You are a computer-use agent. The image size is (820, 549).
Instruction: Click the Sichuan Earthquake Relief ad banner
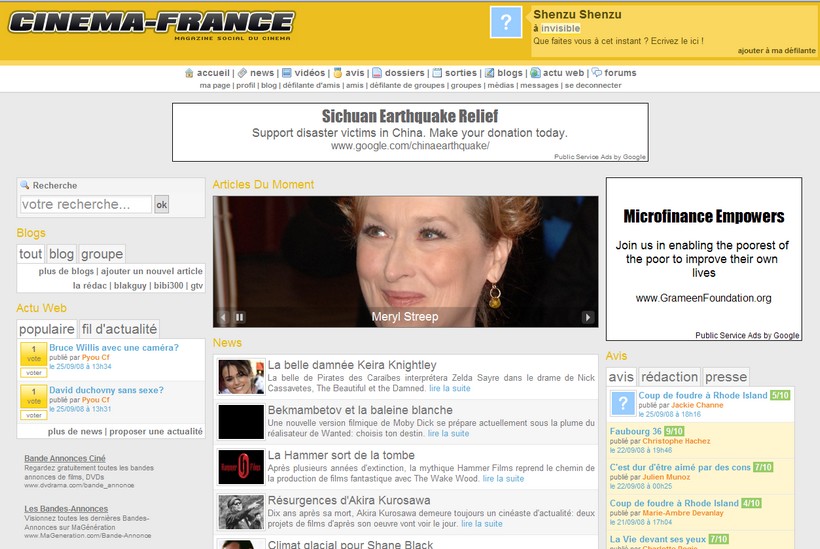(x=410, y=132)
